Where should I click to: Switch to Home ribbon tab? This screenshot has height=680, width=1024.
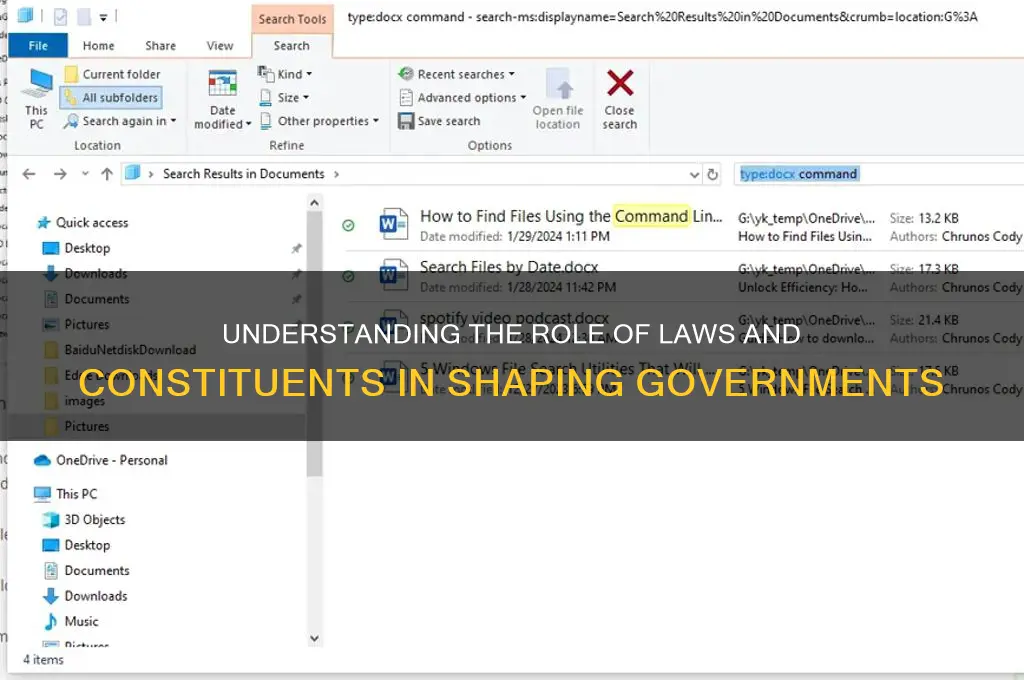[x=99, y=46]
